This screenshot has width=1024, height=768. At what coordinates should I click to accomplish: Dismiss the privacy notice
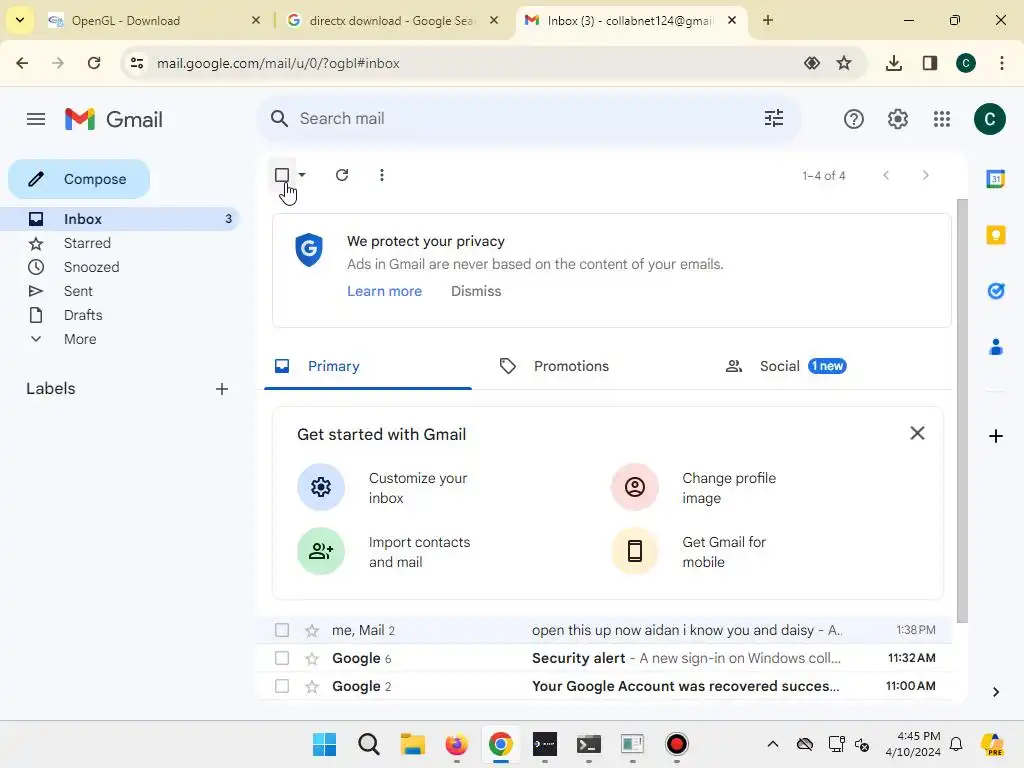tap(476, 291)
